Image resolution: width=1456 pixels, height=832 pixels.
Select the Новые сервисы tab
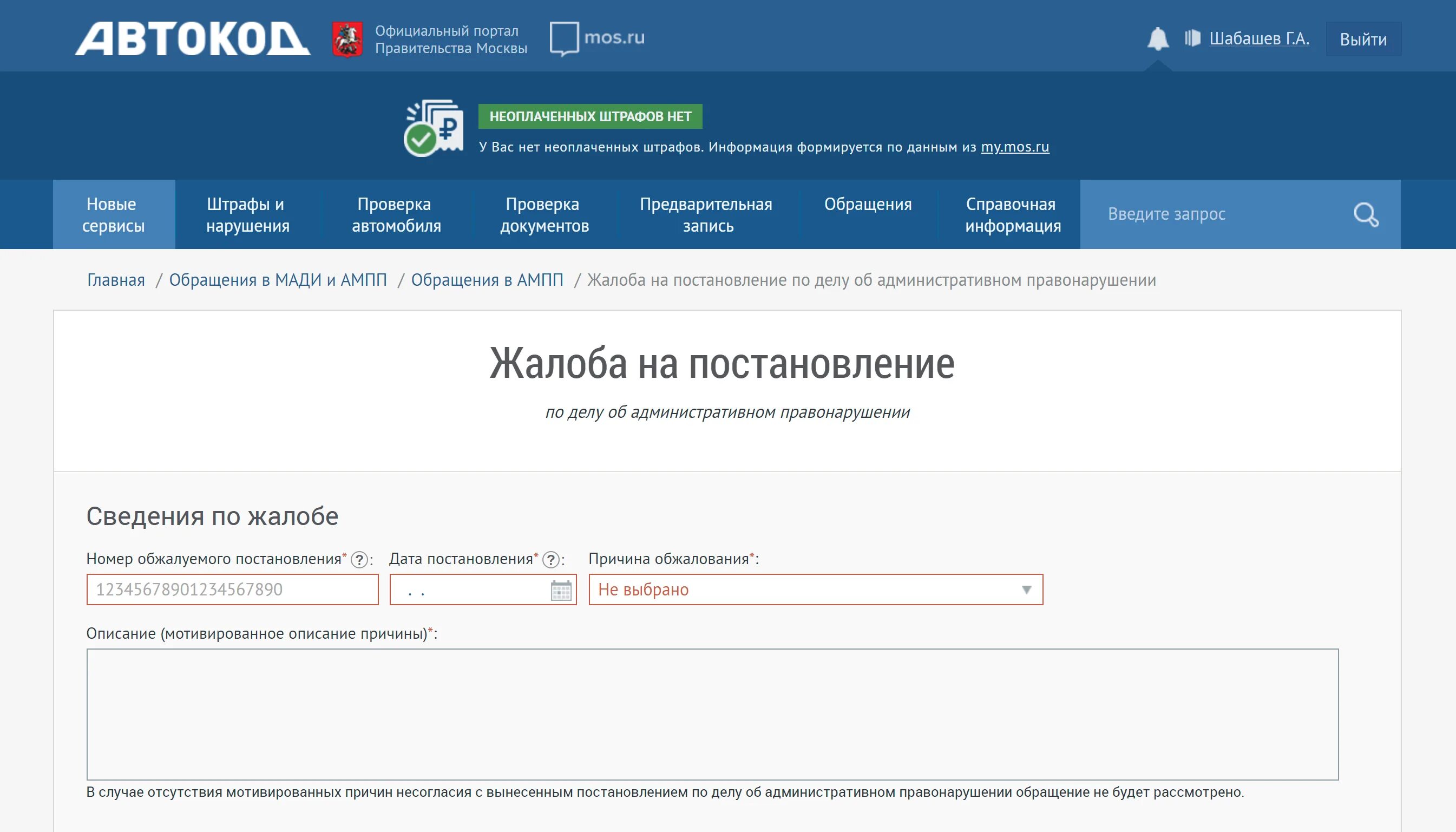pos(114,215)
